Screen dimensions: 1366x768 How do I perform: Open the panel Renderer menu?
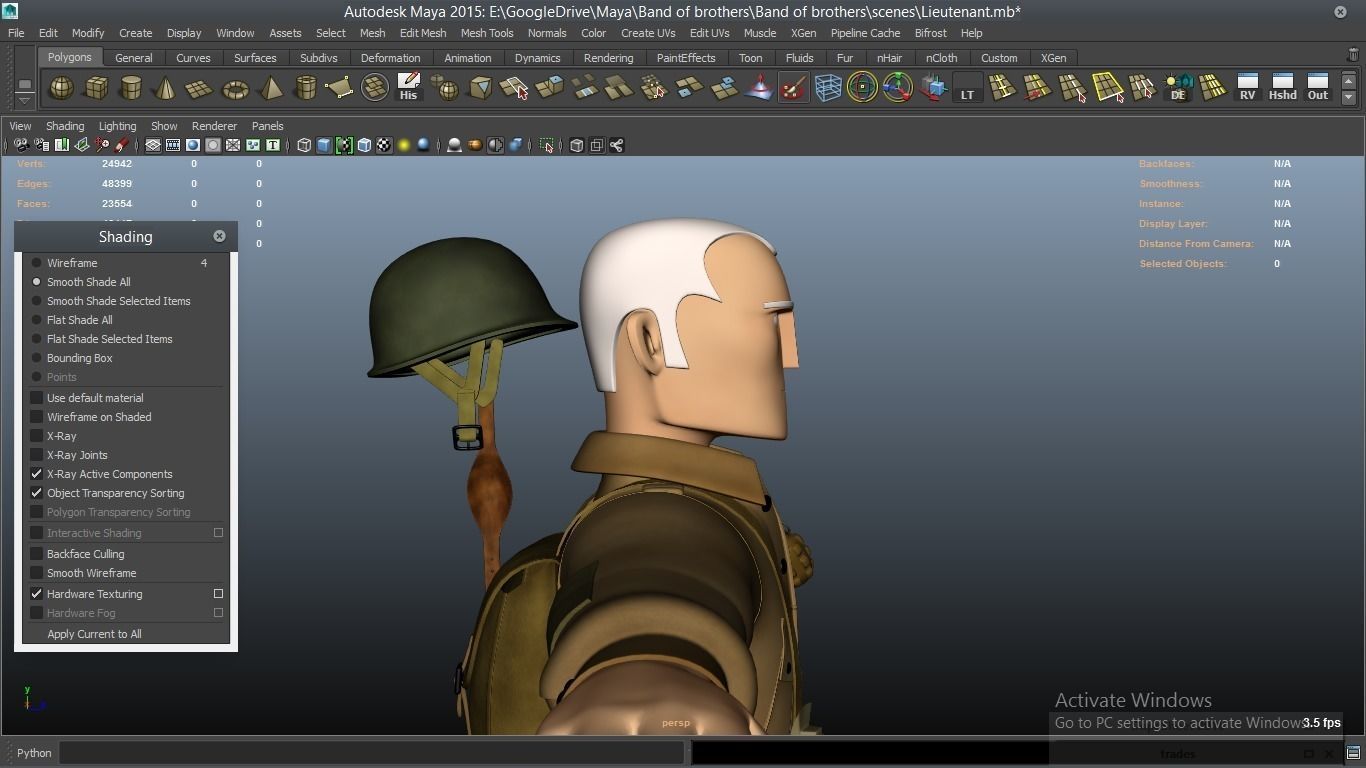(214, 126)
